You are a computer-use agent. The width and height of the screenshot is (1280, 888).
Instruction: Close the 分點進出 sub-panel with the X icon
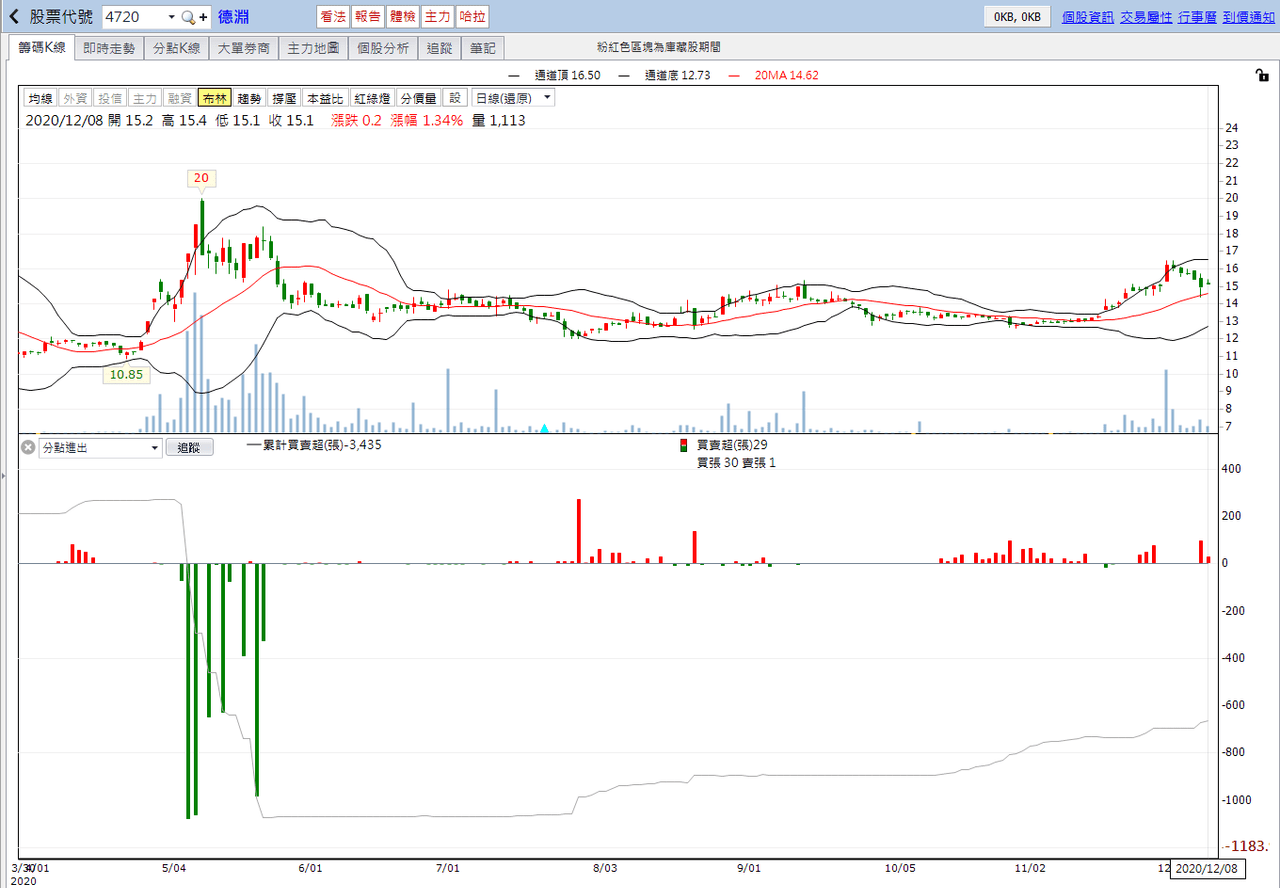point(28,448)
